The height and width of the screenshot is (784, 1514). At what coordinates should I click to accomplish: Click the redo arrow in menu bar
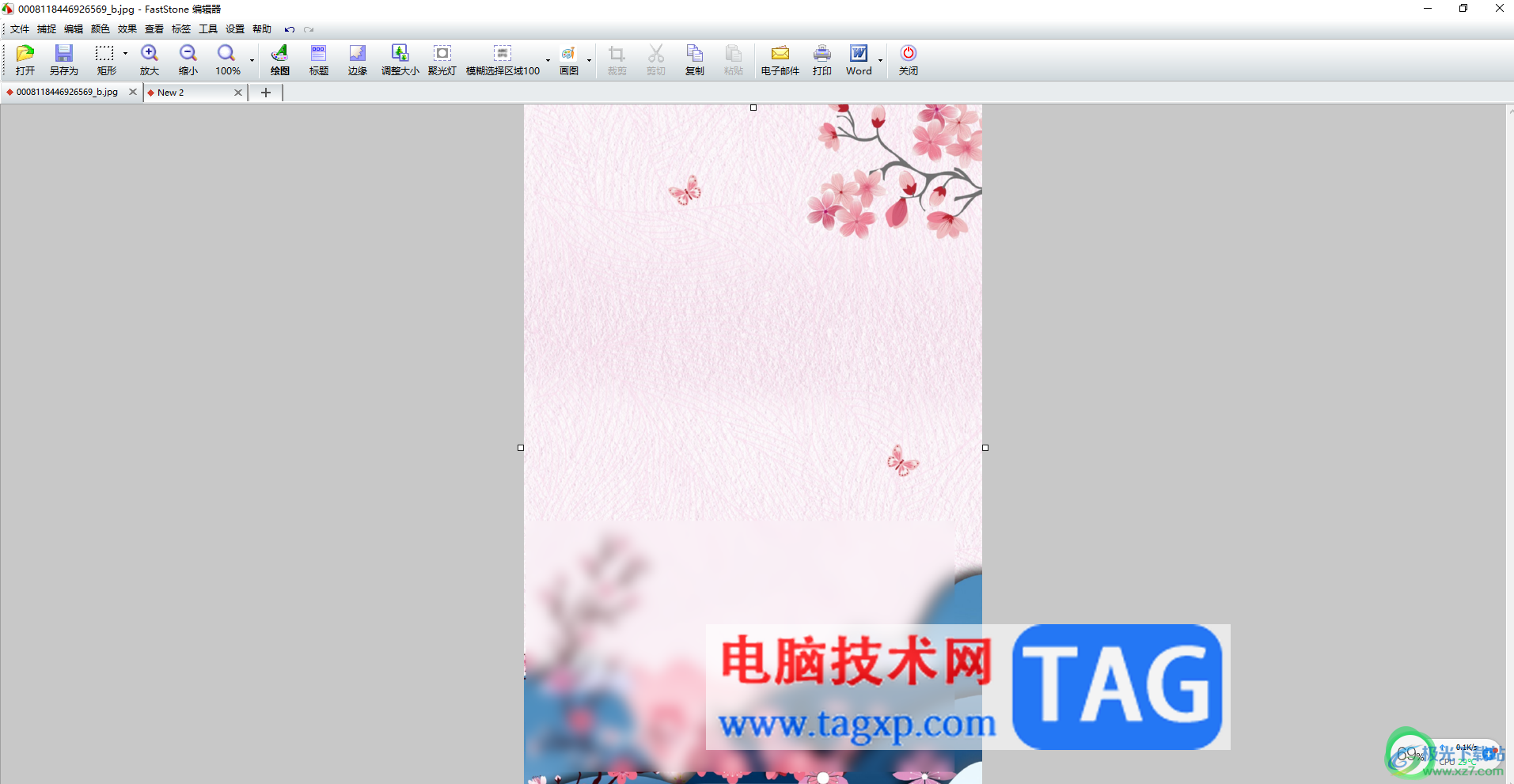pyautogui.click(x=309, y=29)
